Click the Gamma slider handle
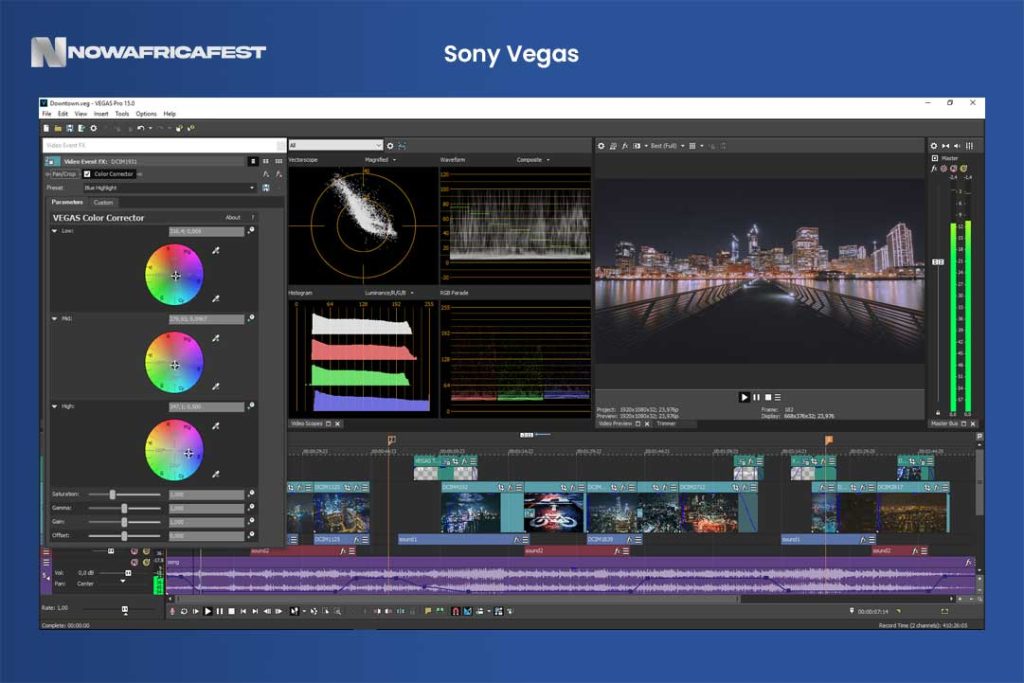 click(124, 508)
